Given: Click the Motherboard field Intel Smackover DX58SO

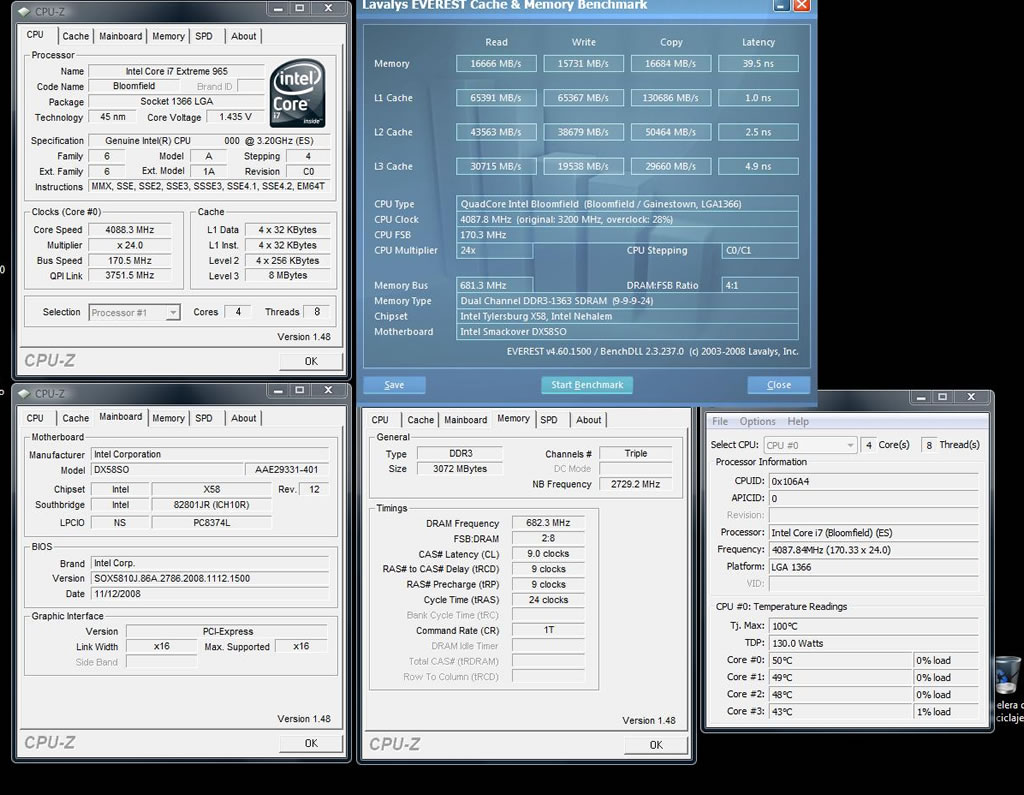Looking at the screenshot, I should pyautogui.click(x=627, y=332).
